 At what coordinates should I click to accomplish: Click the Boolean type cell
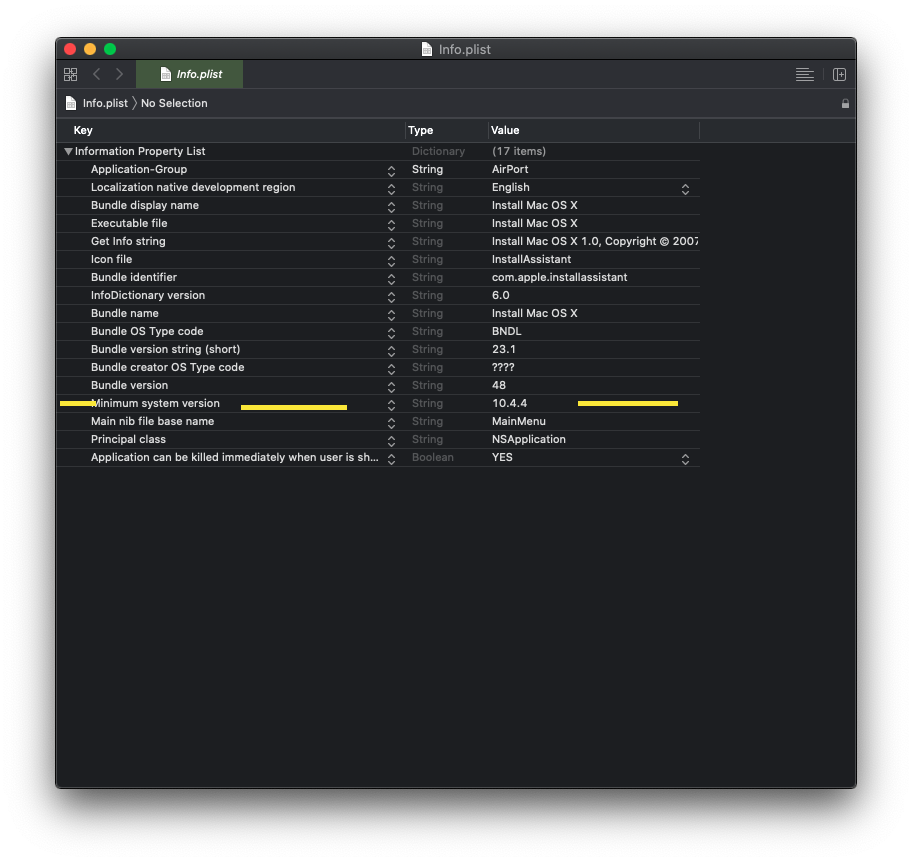(x=433, y=458)
